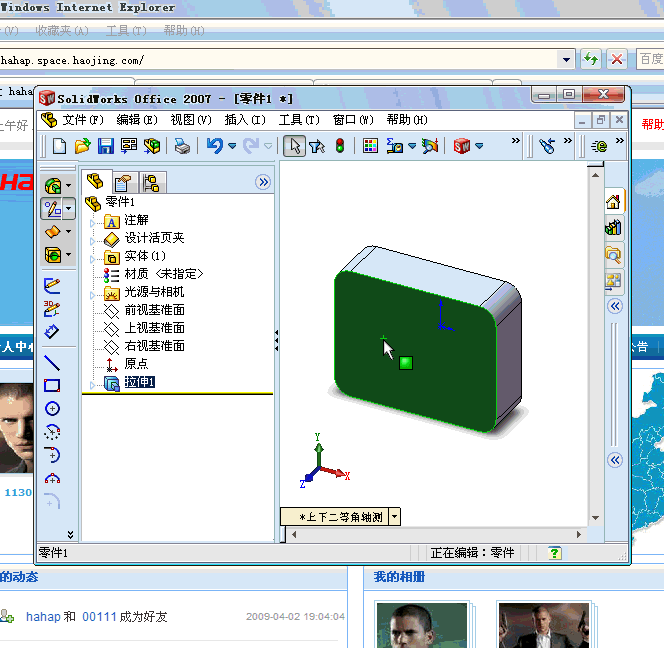Screen dimensions: 664x648
Task: Expand the 拉伸1 feature node
Action: coord(92,385)
